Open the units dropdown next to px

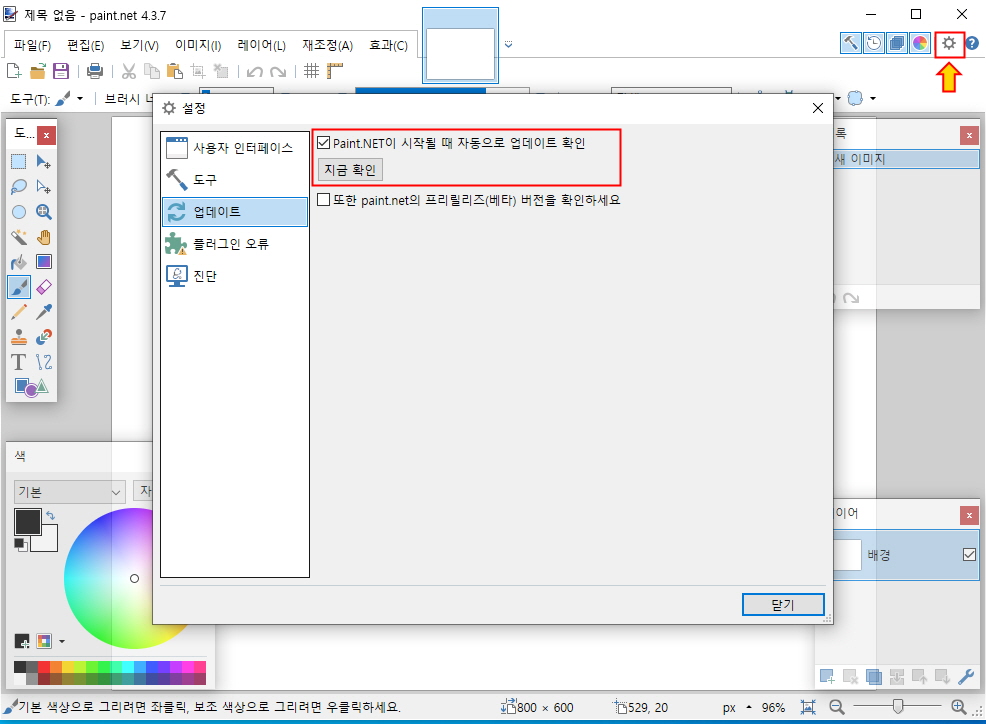coord(748,707)
